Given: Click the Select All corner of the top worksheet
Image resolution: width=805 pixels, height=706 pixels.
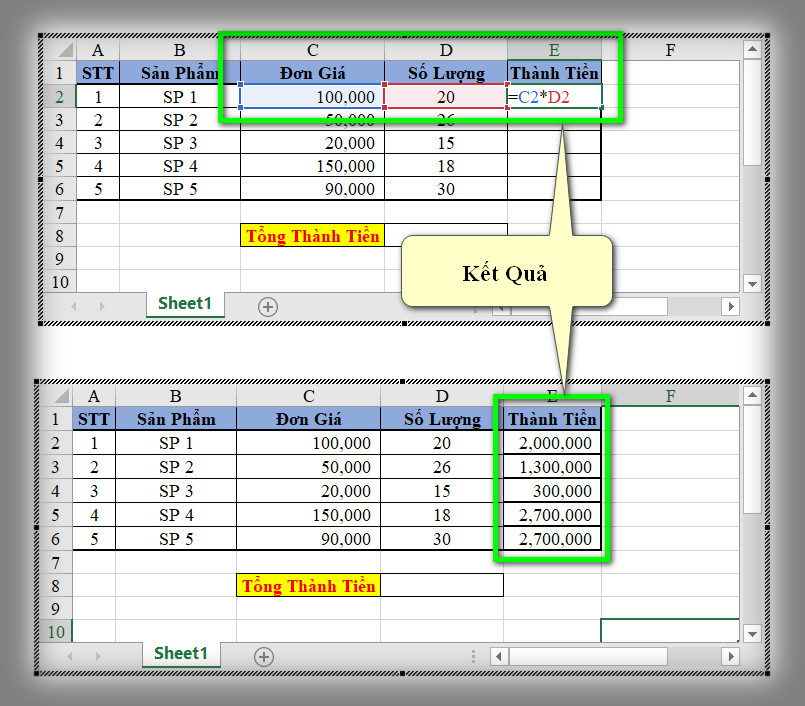Looking at the screenshot, I should click(x=61, y=50).
